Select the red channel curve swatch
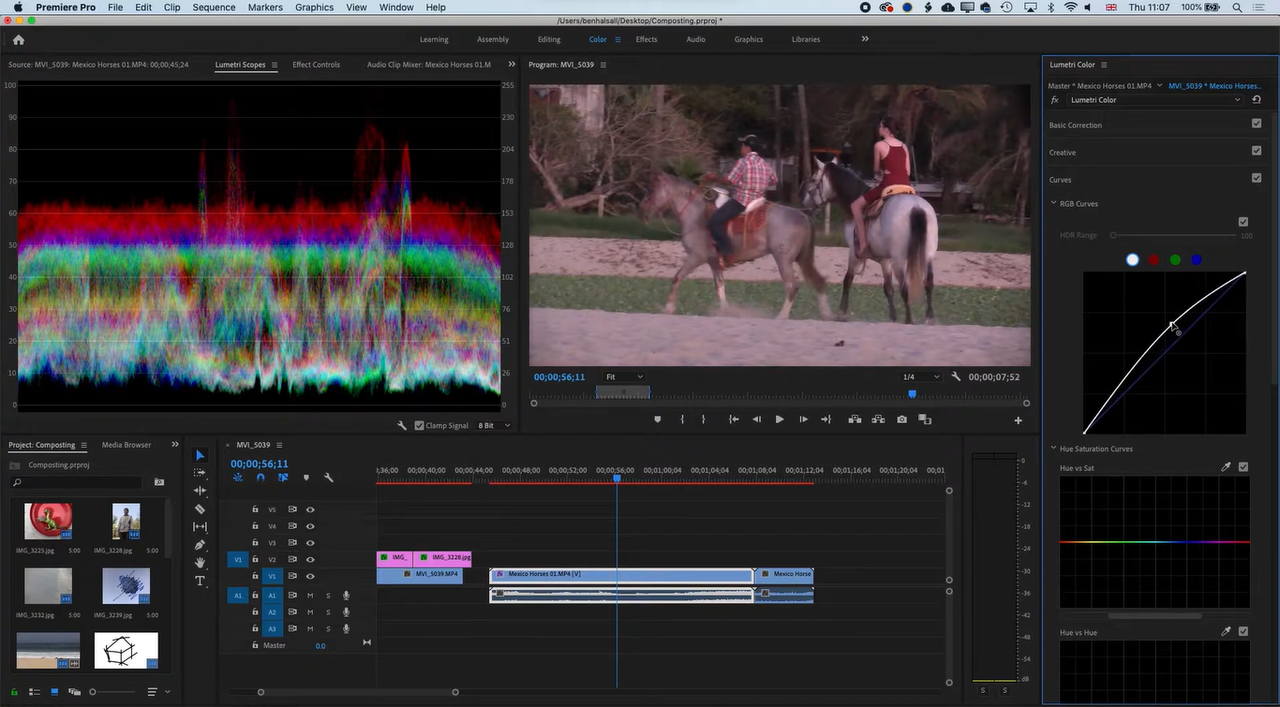The height and width of the screenshot is (707, 1280). pyautogui.click(x=1154, y=260)
